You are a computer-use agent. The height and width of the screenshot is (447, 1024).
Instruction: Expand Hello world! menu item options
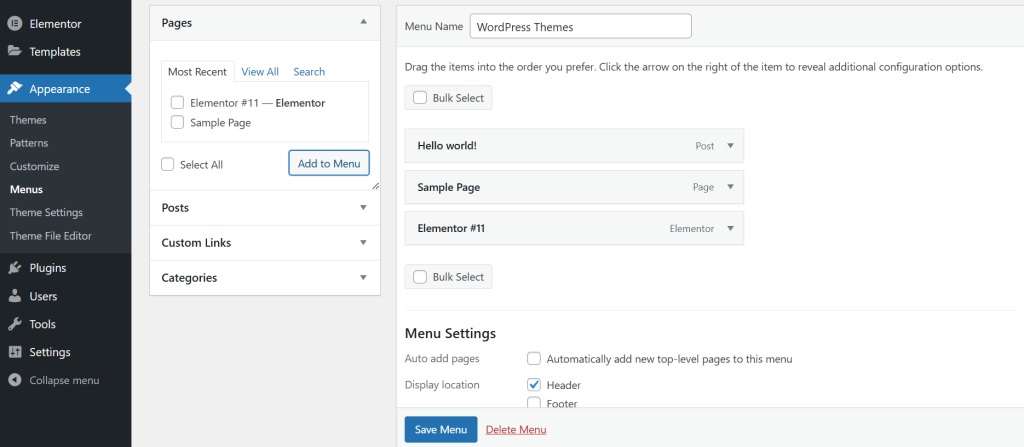tap(730, 146)
